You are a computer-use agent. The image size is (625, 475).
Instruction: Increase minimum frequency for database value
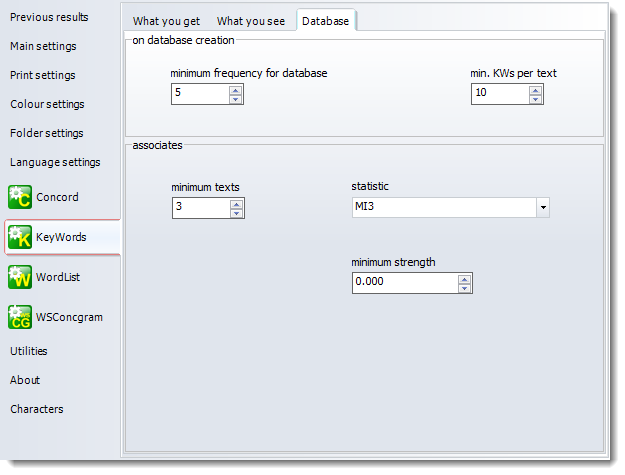coord(236,89)
